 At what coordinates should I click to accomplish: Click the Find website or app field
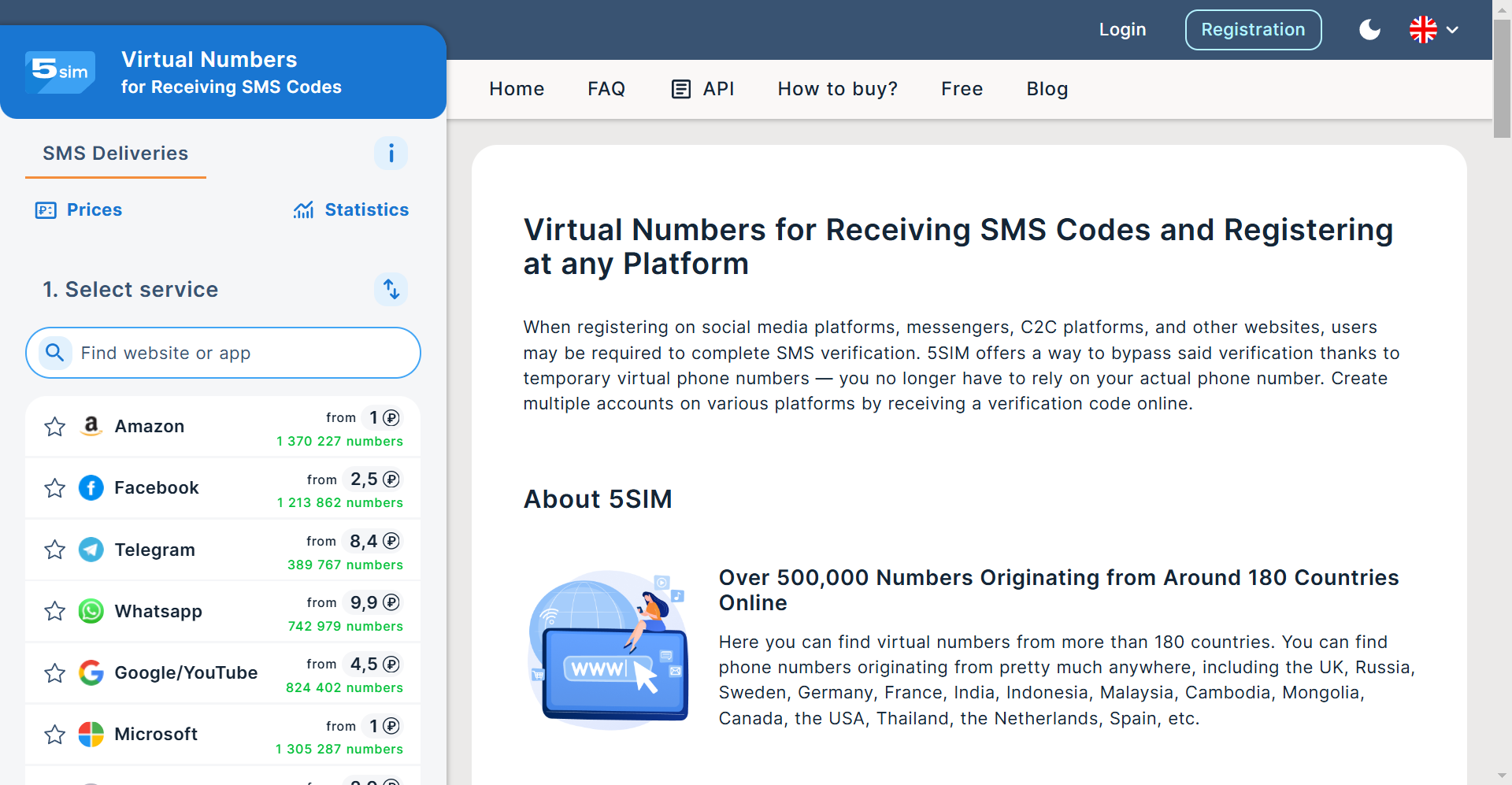click(x=236, y=353)
